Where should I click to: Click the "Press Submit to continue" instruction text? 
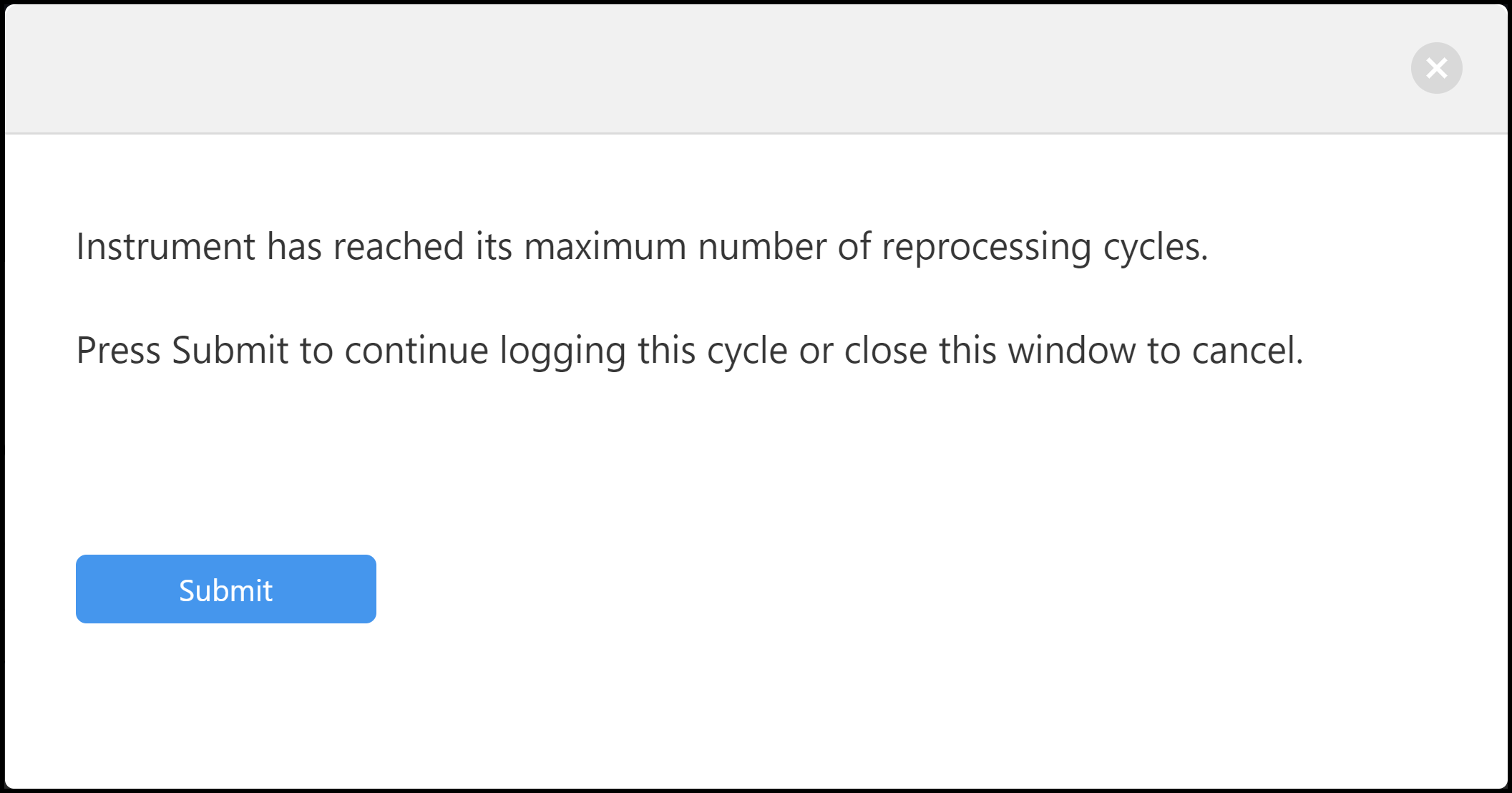[689, 351]
